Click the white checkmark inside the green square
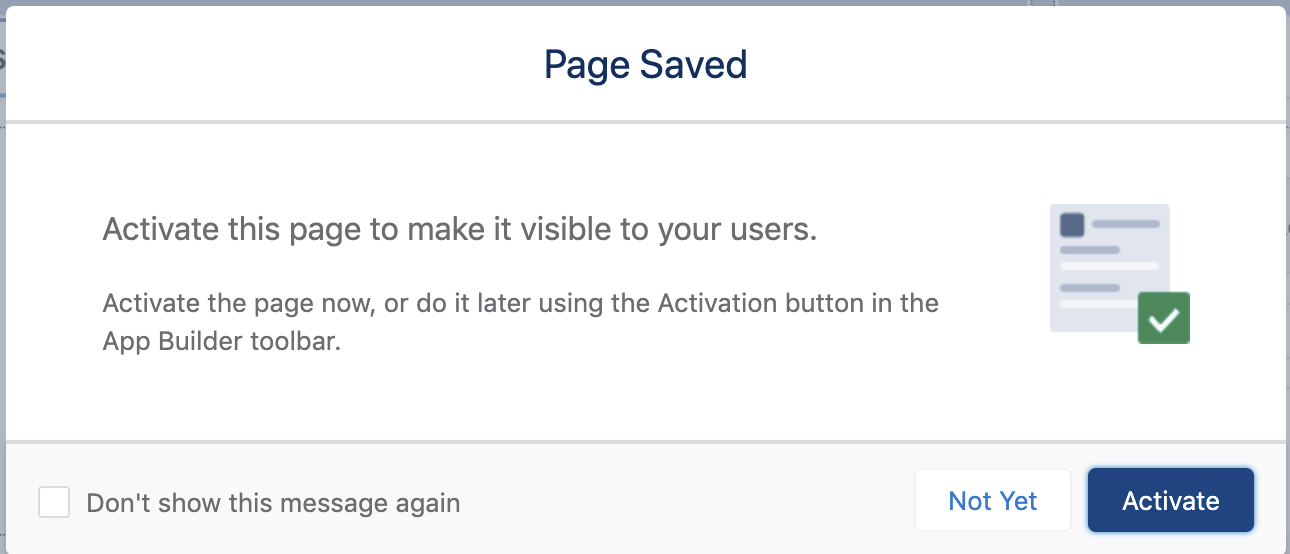Viewport: 1290px width, 554px height. point(1164,319)
